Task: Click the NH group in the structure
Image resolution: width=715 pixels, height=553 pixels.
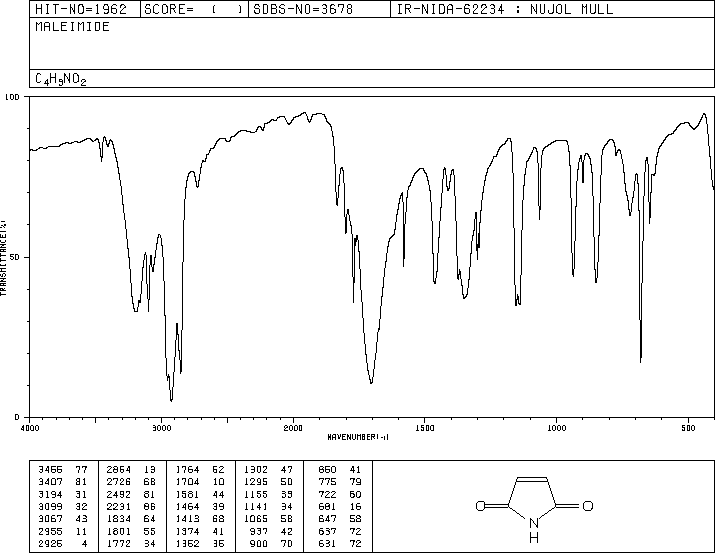Action: [534, 531]
